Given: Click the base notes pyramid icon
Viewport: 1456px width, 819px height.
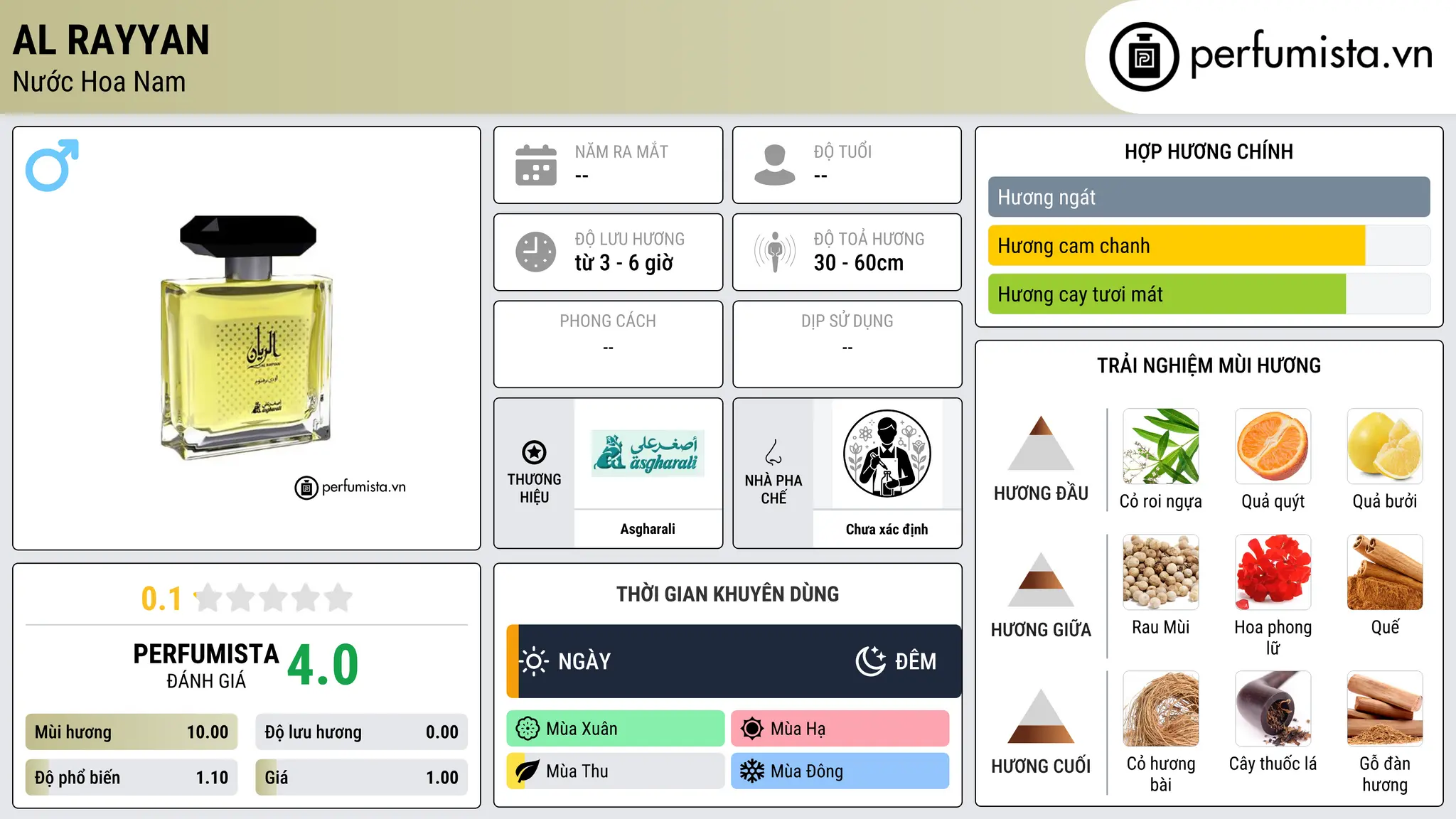Looking at the screenshot, I should tap(1041, 717).
